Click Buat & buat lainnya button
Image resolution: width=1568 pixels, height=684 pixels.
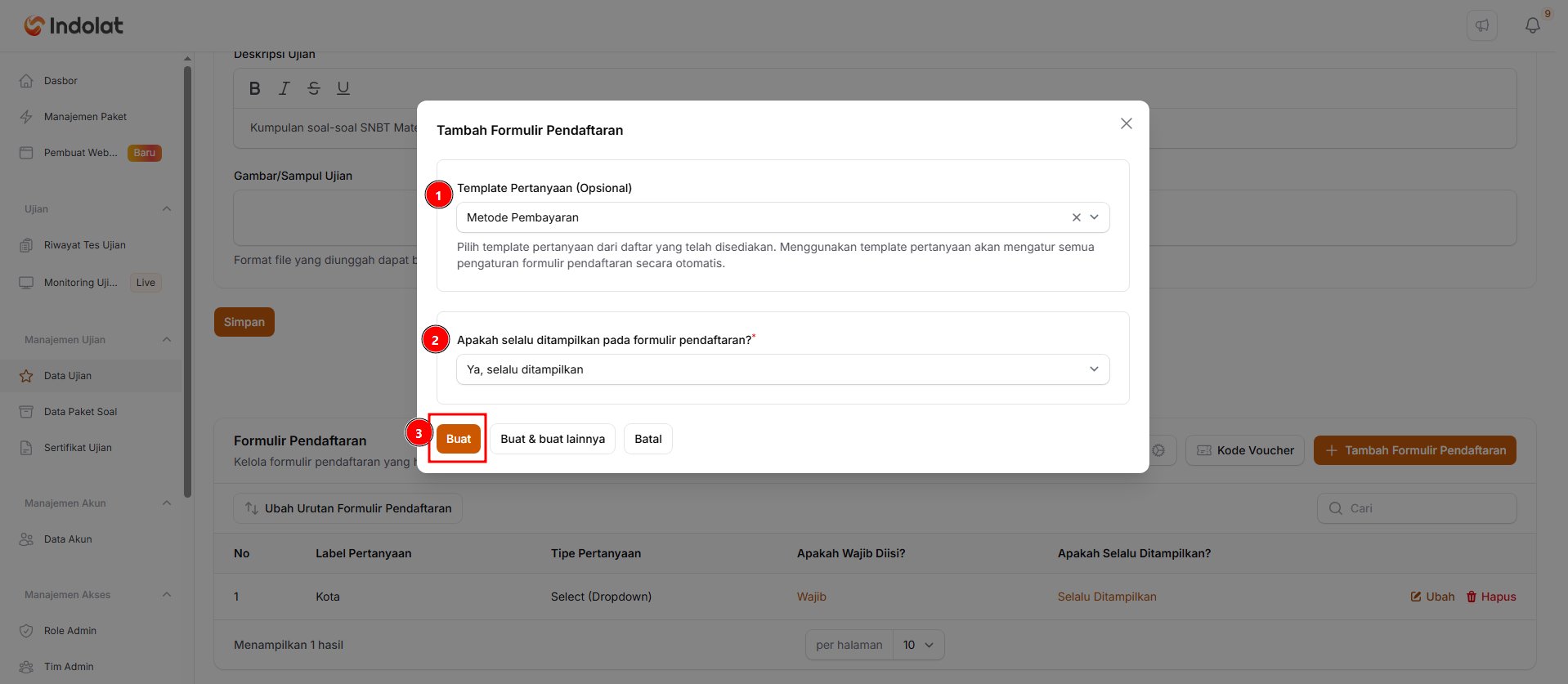[553, 439]
